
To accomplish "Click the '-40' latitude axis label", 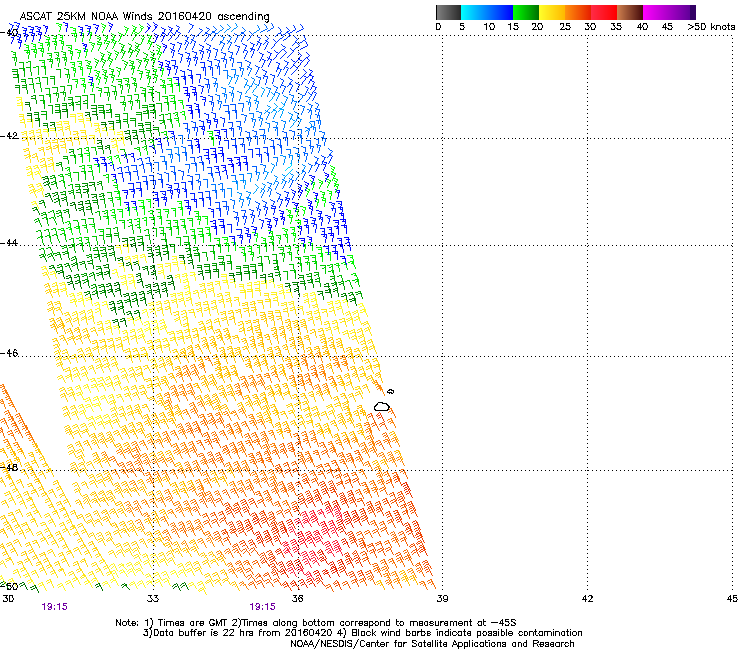I will [9, 33].
